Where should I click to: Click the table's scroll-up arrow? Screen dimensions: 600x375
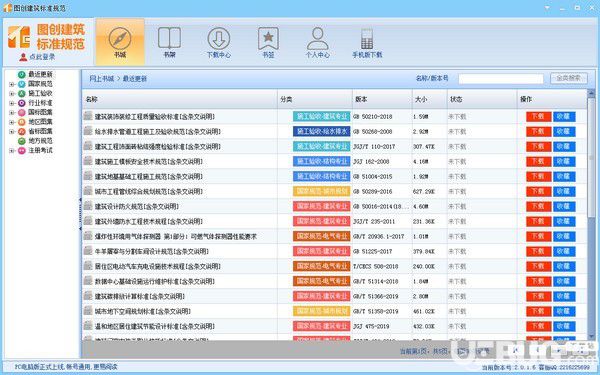(x=591, y=93)
